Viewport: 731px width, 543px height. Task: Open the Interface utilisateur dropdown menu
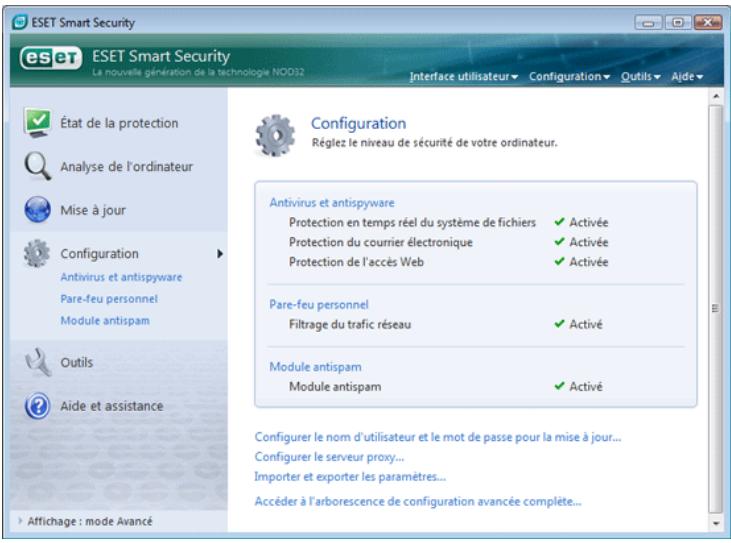click(x=463, y=76)
